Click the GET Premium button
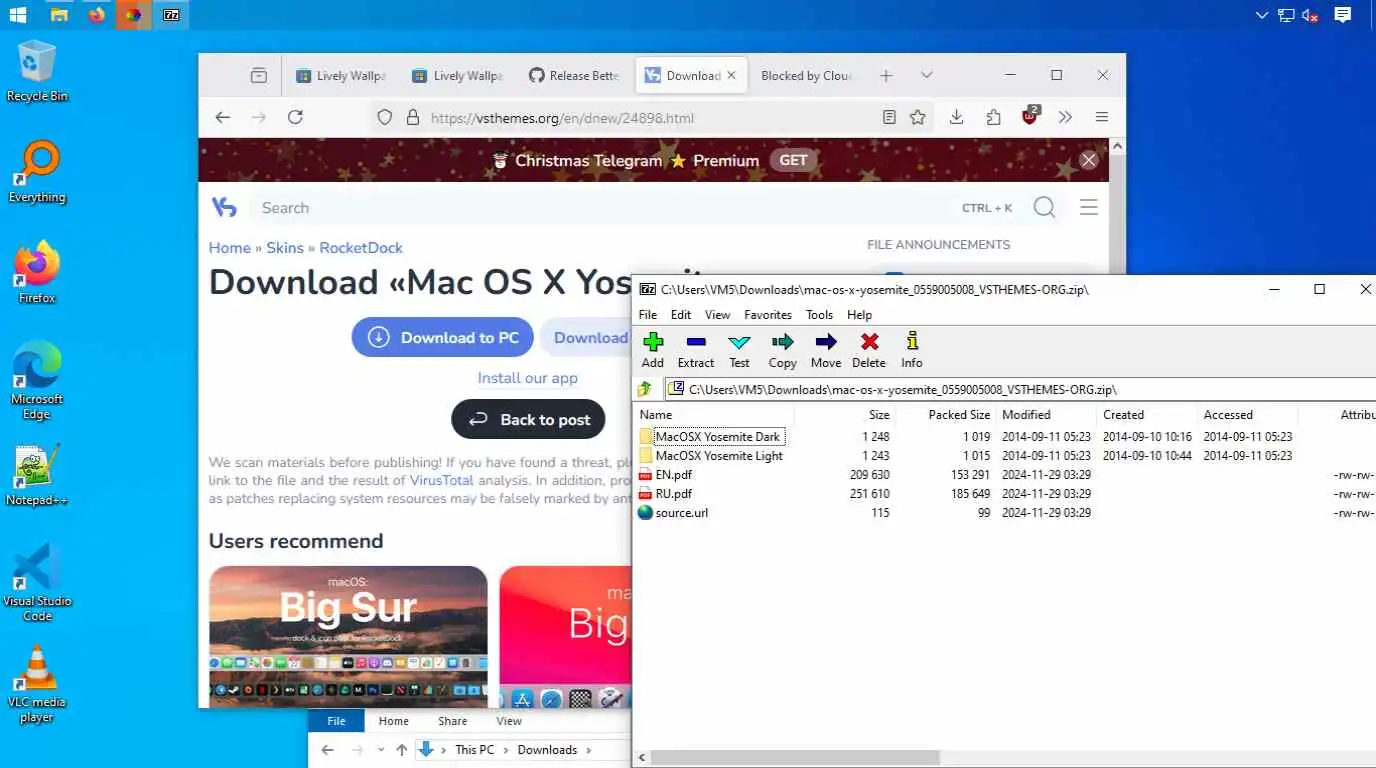1376x768 pixels. [x=793, y=160]
